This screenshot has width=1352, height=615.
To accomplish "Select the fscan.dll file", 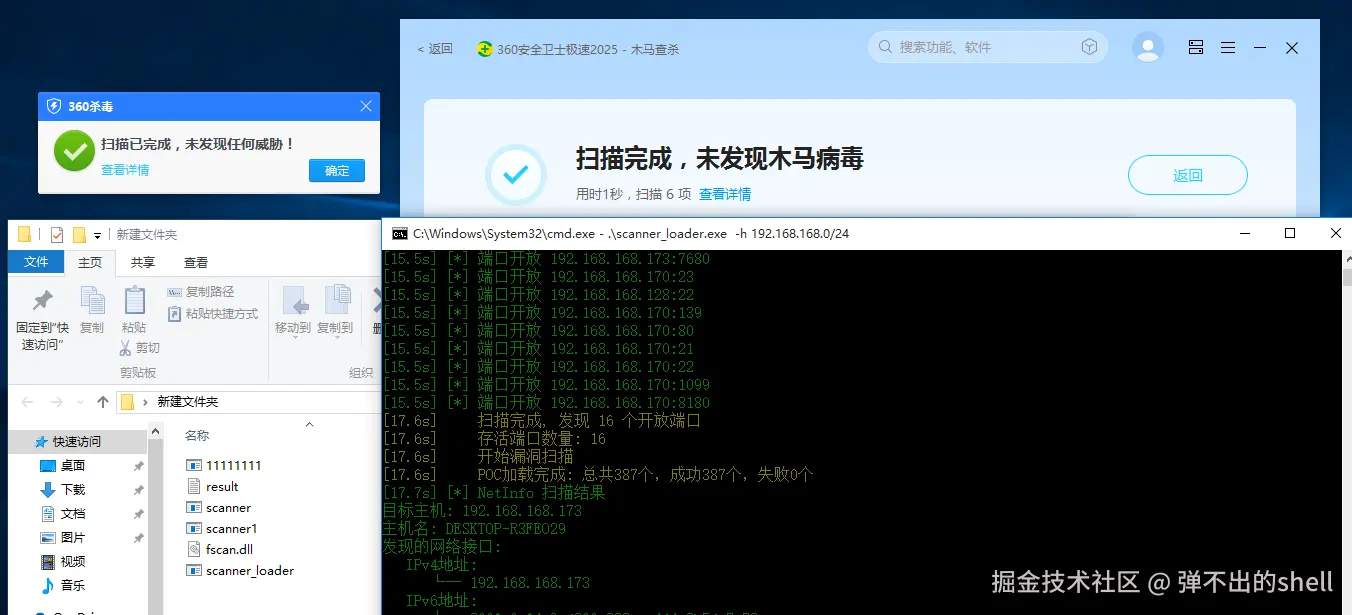I will (222, 549).
